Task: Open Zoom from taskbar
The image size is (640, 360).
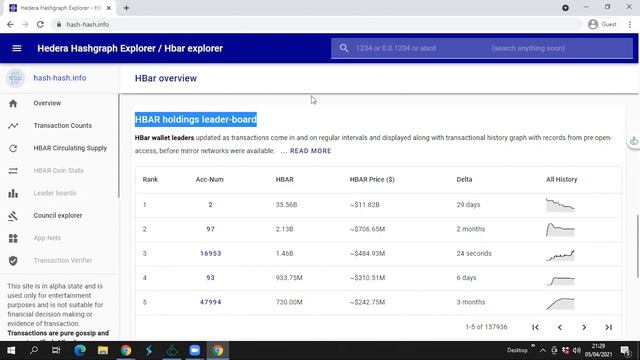Action: (x=195, y=350)
